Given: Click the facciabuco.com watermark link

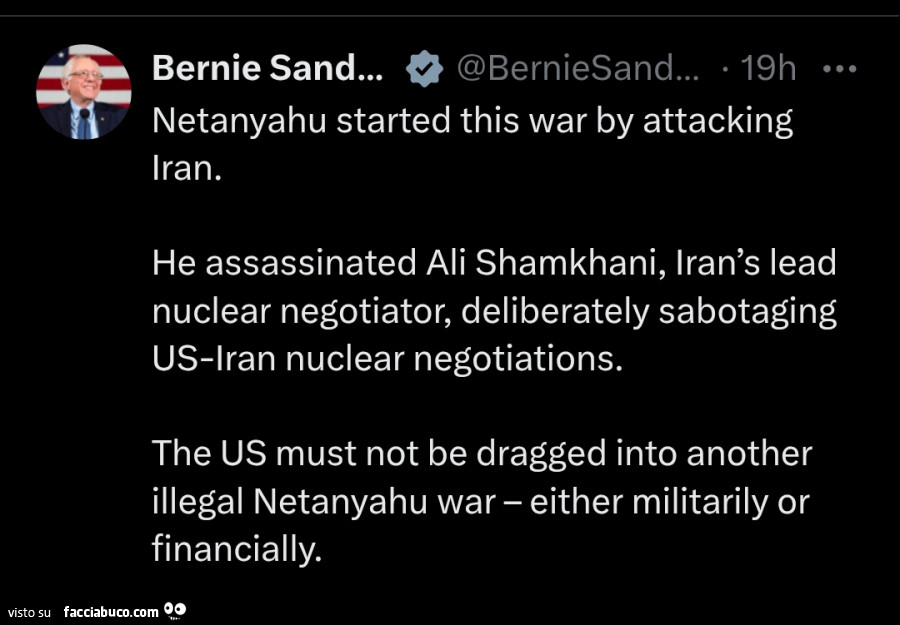Looking at the screenshot, I should 110,611.
